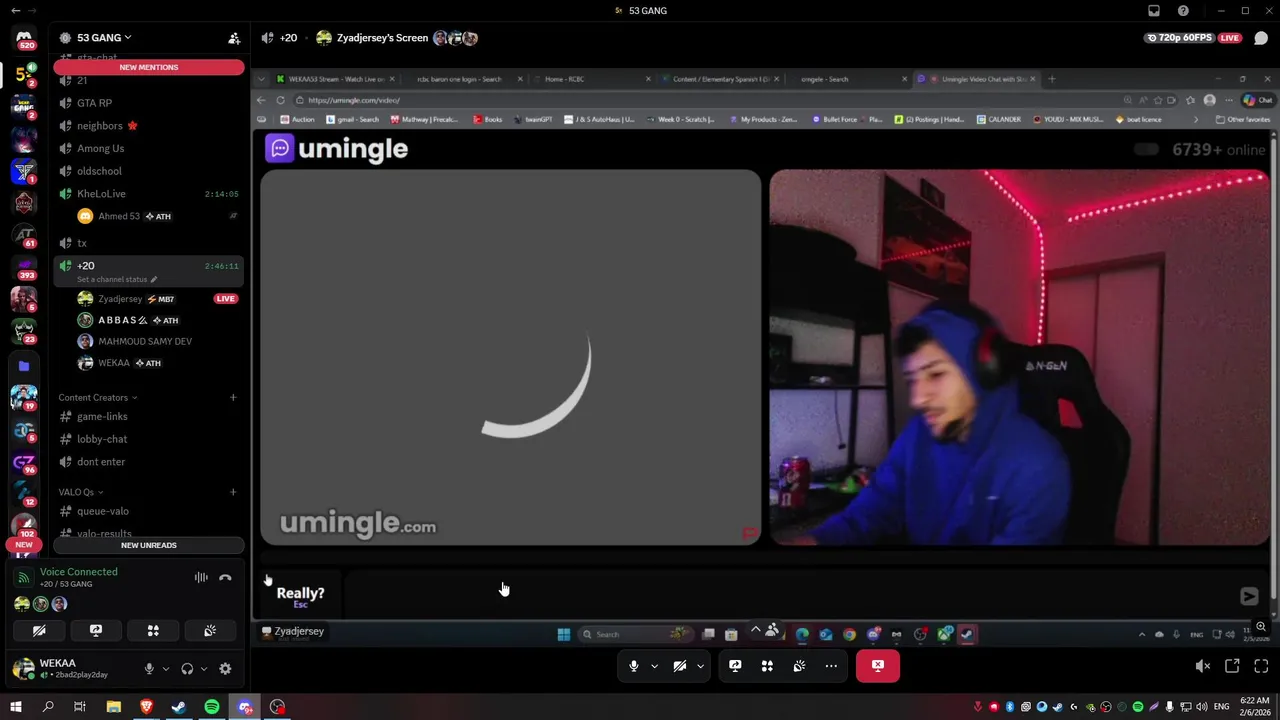
Task: Open Brave browser from the taskbar
Action: (x=147, y=707)
